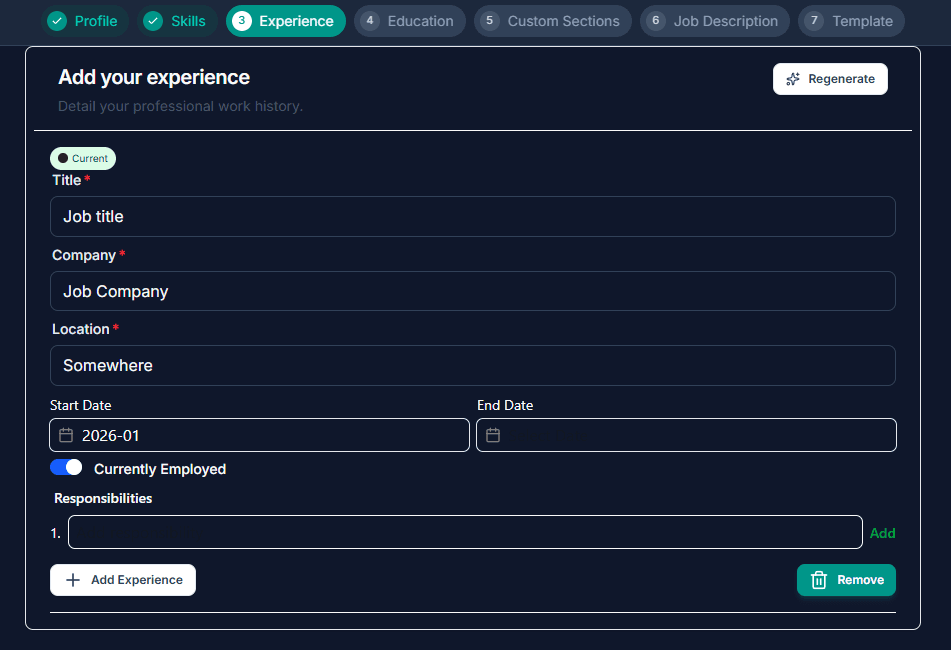
Task: Toggle the Currently Employed switch
Action: point(66,467)
